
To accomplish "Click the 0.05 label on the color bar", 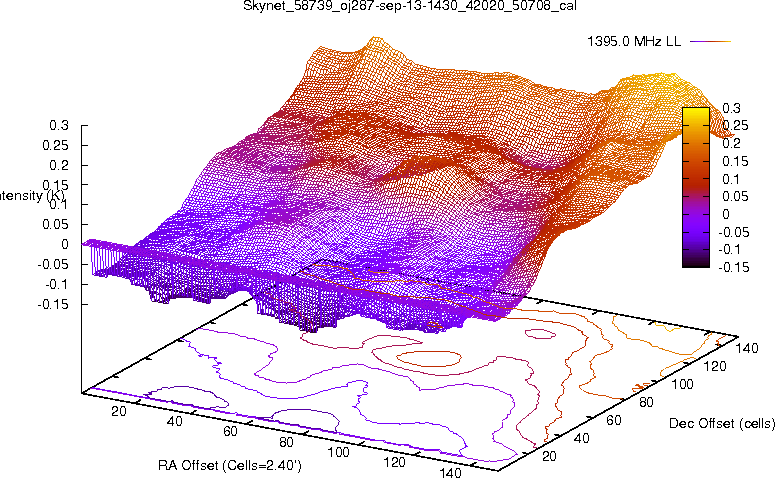I will (x=735, y=196).
